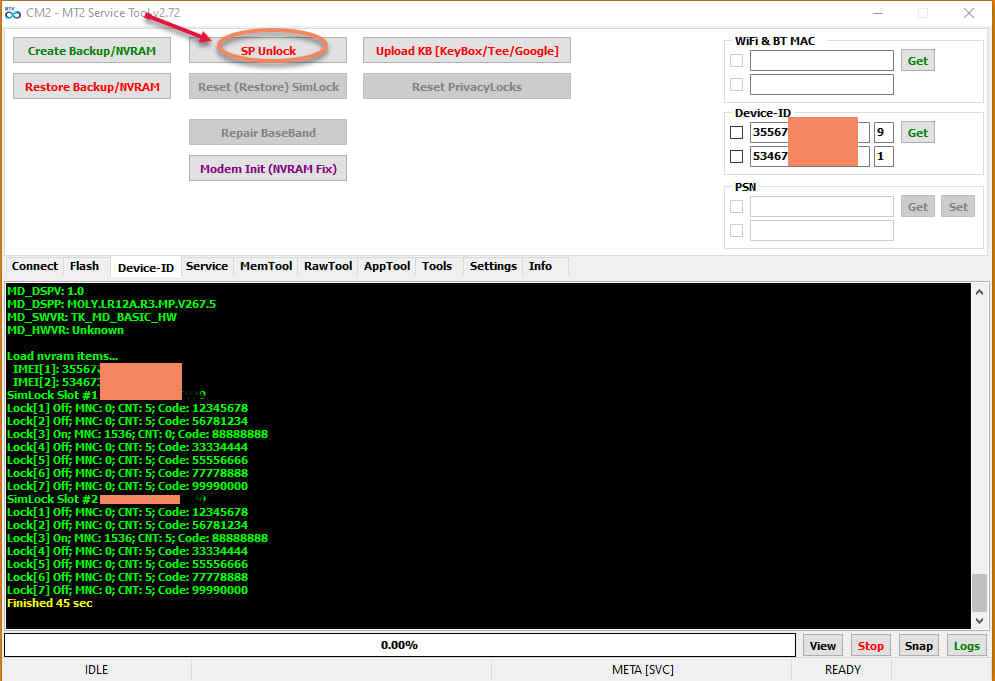Screen dimensions: 995x681
Task: Click Device-ID field starting with 35567
Action: [x=810, y=133]
